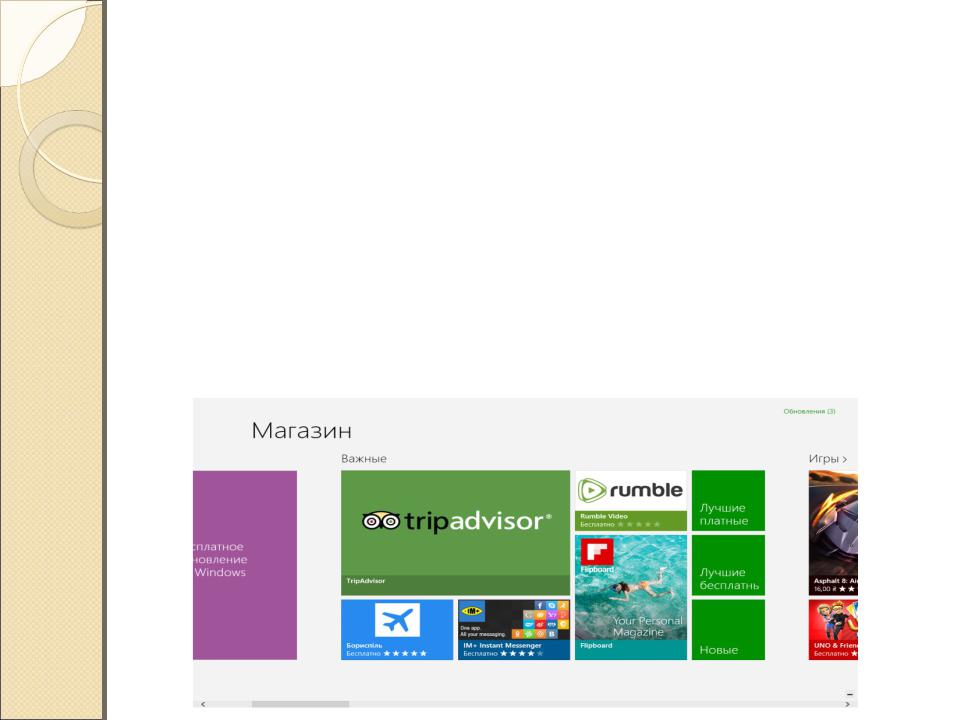Click the rumble play logo icon

click(x=592, y=490)
